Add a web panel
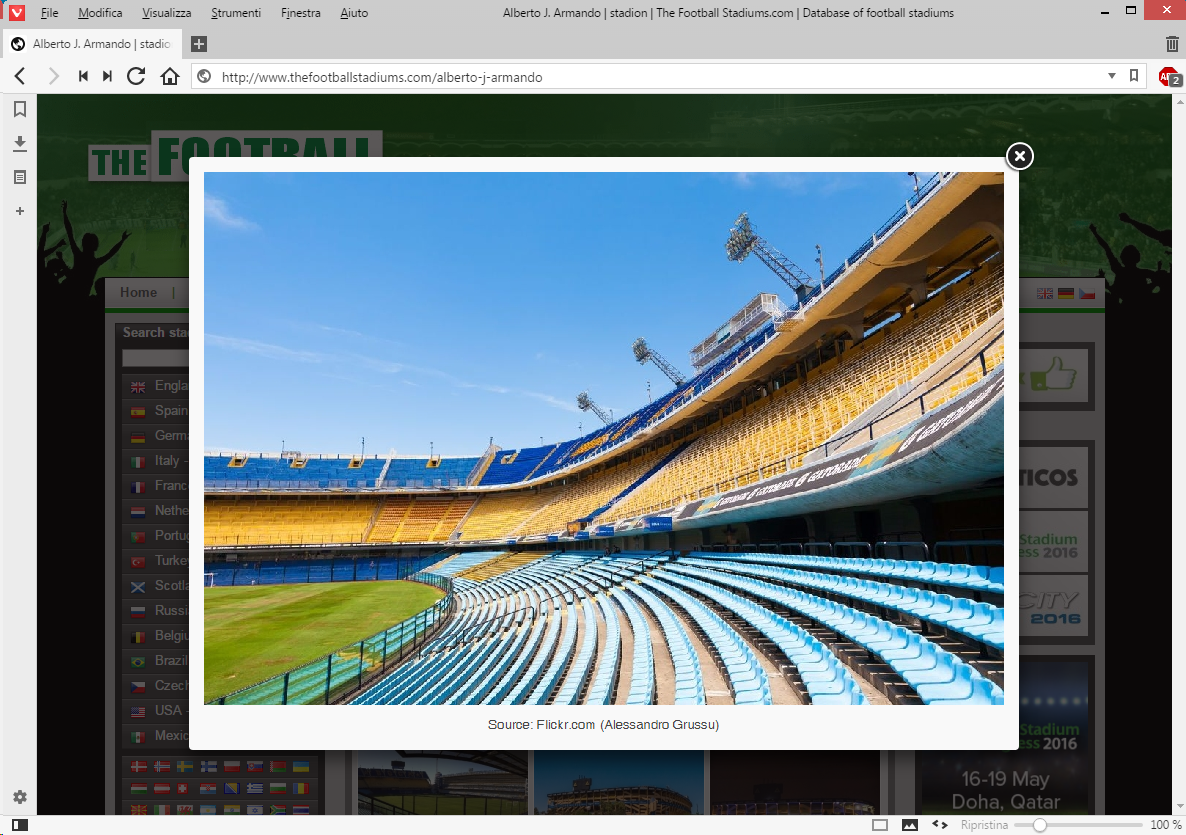The width and height of the screenshot is (1186, 835). [20, 211]
